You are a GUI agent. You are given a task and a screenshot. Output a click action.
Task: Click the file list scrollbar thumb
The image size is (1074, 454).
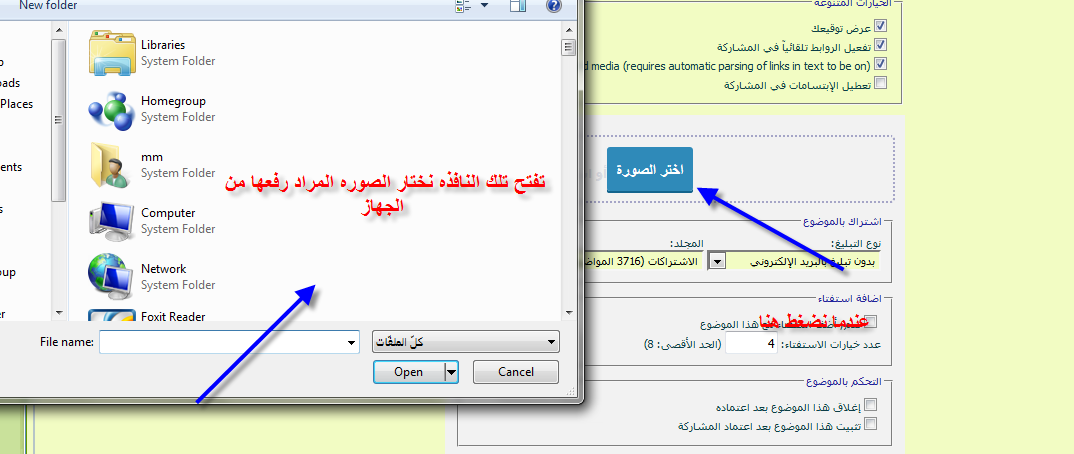coord(567,47)
